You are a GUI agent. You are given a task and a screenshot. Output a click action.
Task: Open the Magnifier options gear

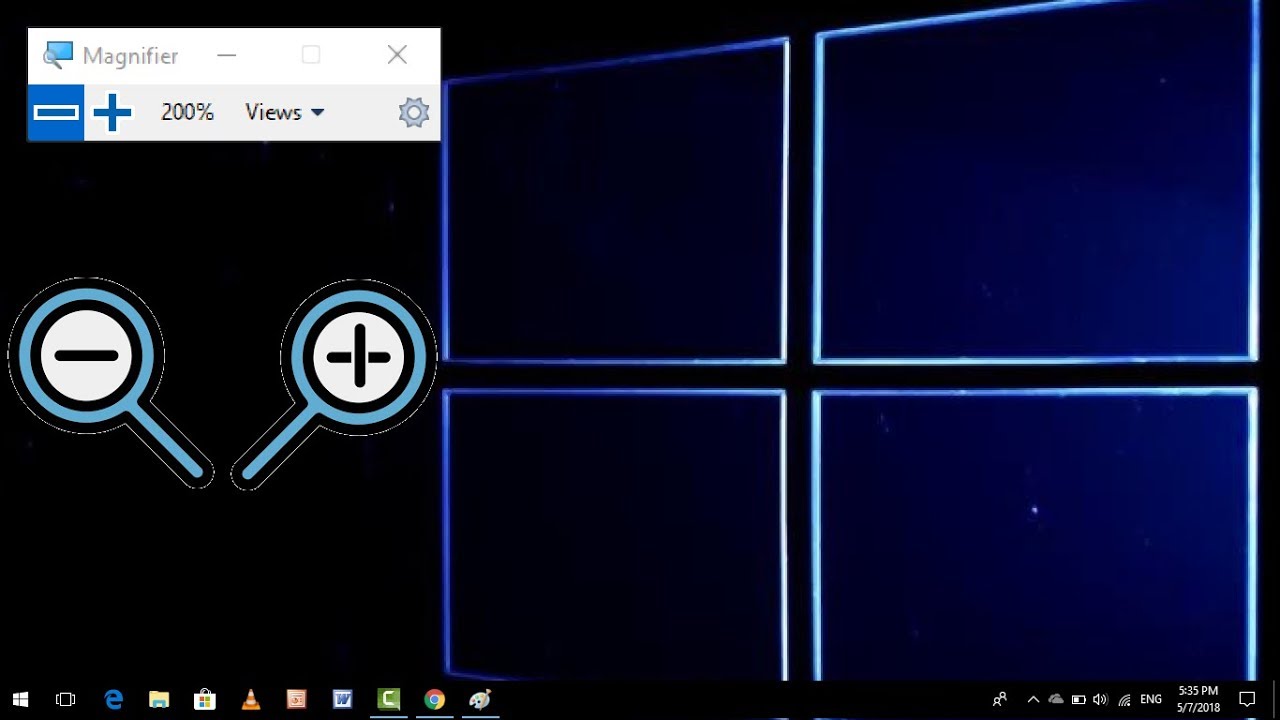(414, 112)
